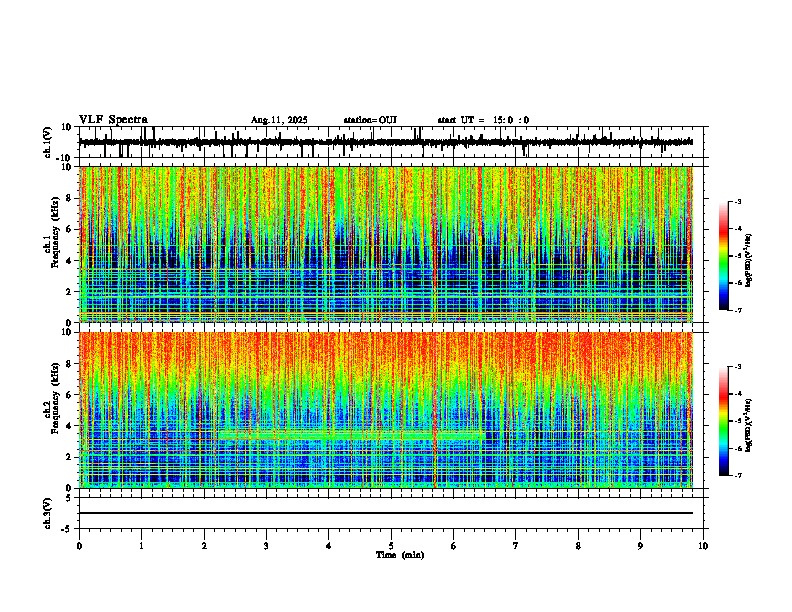Click the green horizontal band in ch.2 spectrogram

352,435
